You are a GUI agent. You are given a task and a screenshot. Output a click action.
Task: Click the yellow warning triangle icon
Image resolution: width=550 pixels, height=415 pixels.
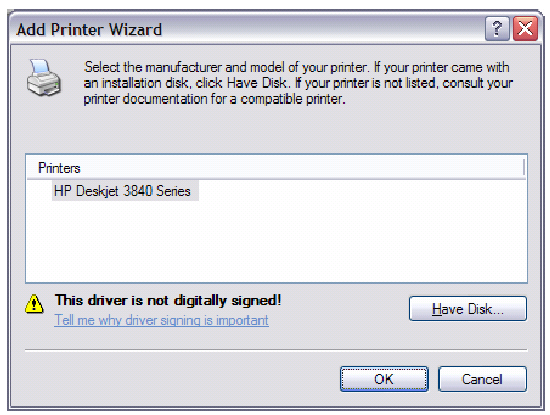pyautogui.click(x=34, y=304)
